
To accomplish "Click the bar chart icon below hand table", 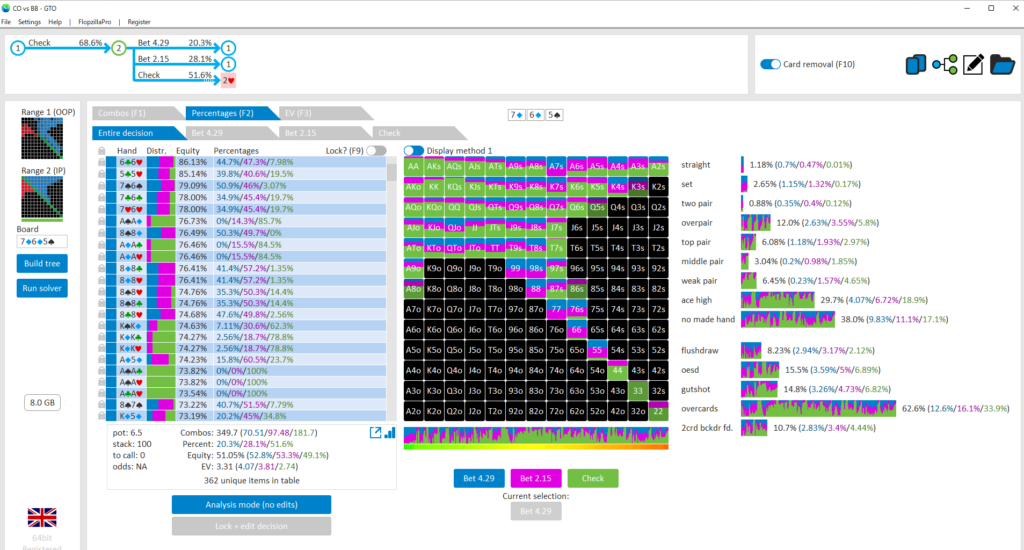I will point(389,433).
